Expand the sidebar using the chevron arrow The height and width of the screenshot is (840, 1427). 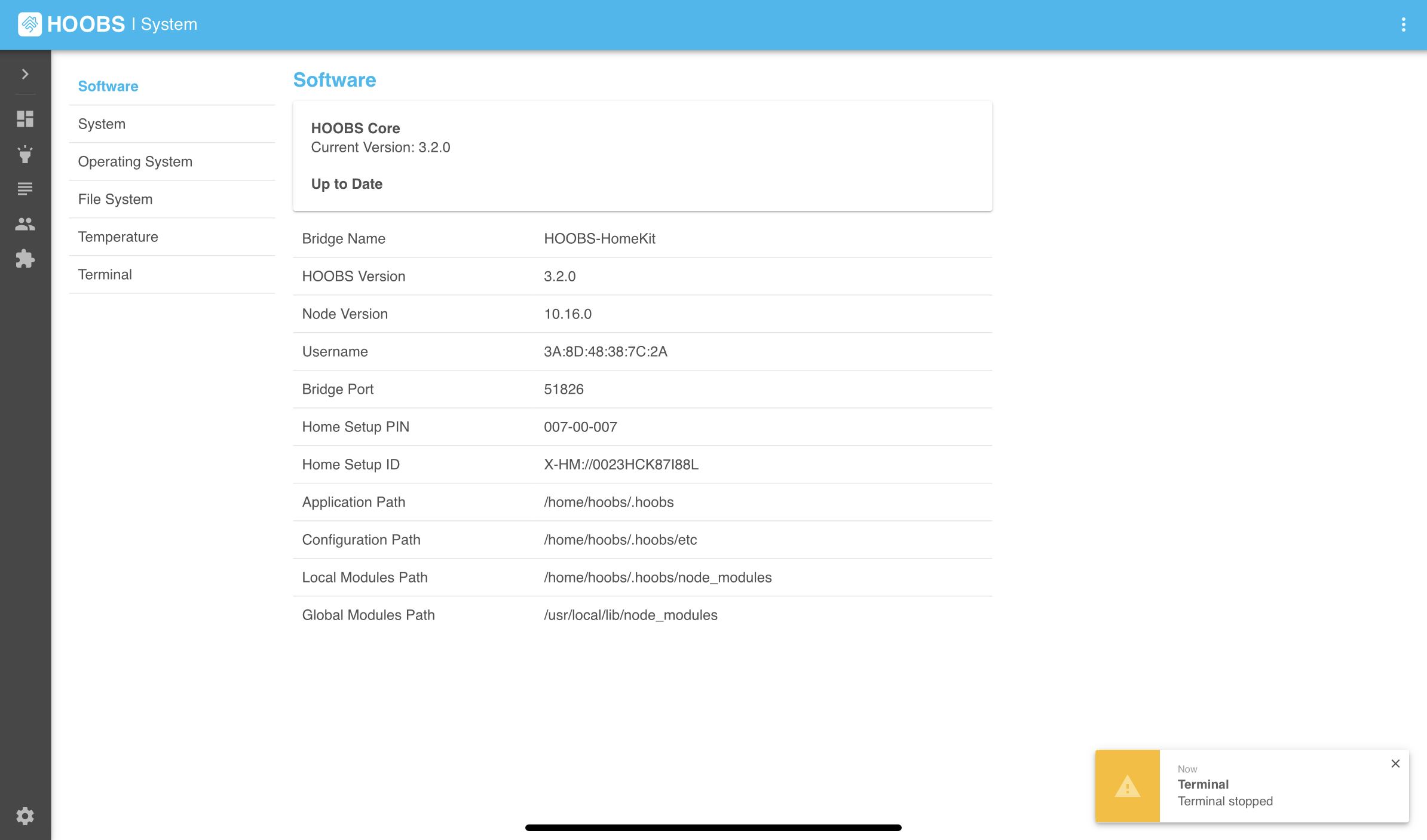tap(25, 73)
